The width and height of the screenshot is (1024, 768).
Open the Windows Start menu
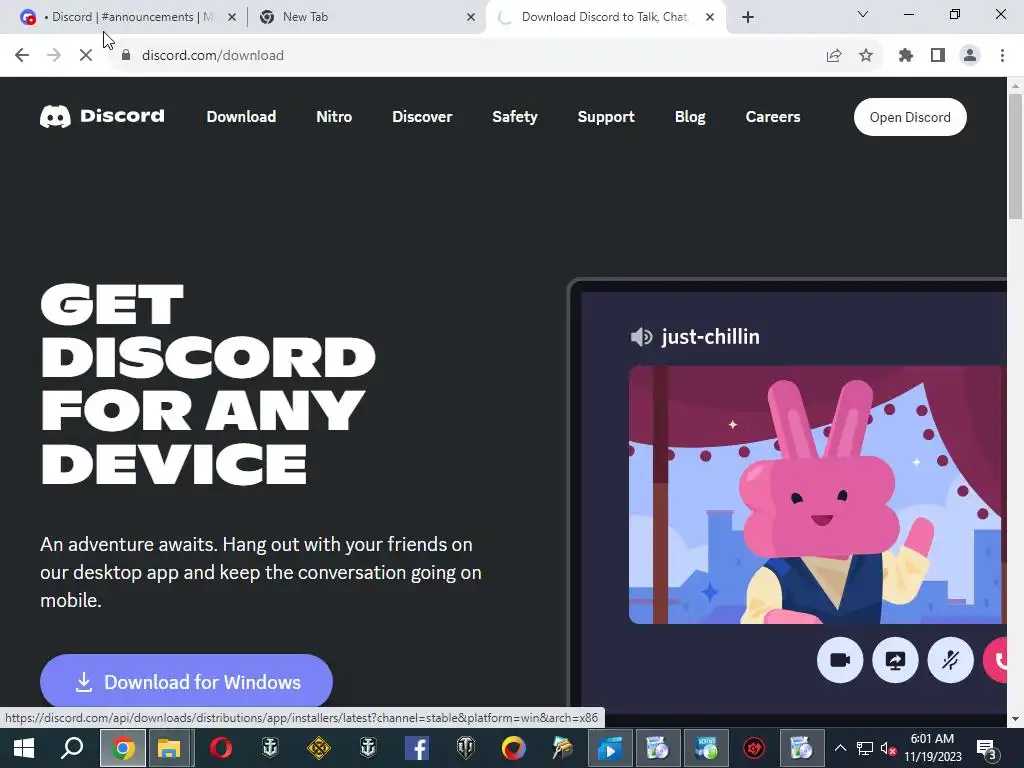(24, 748)
